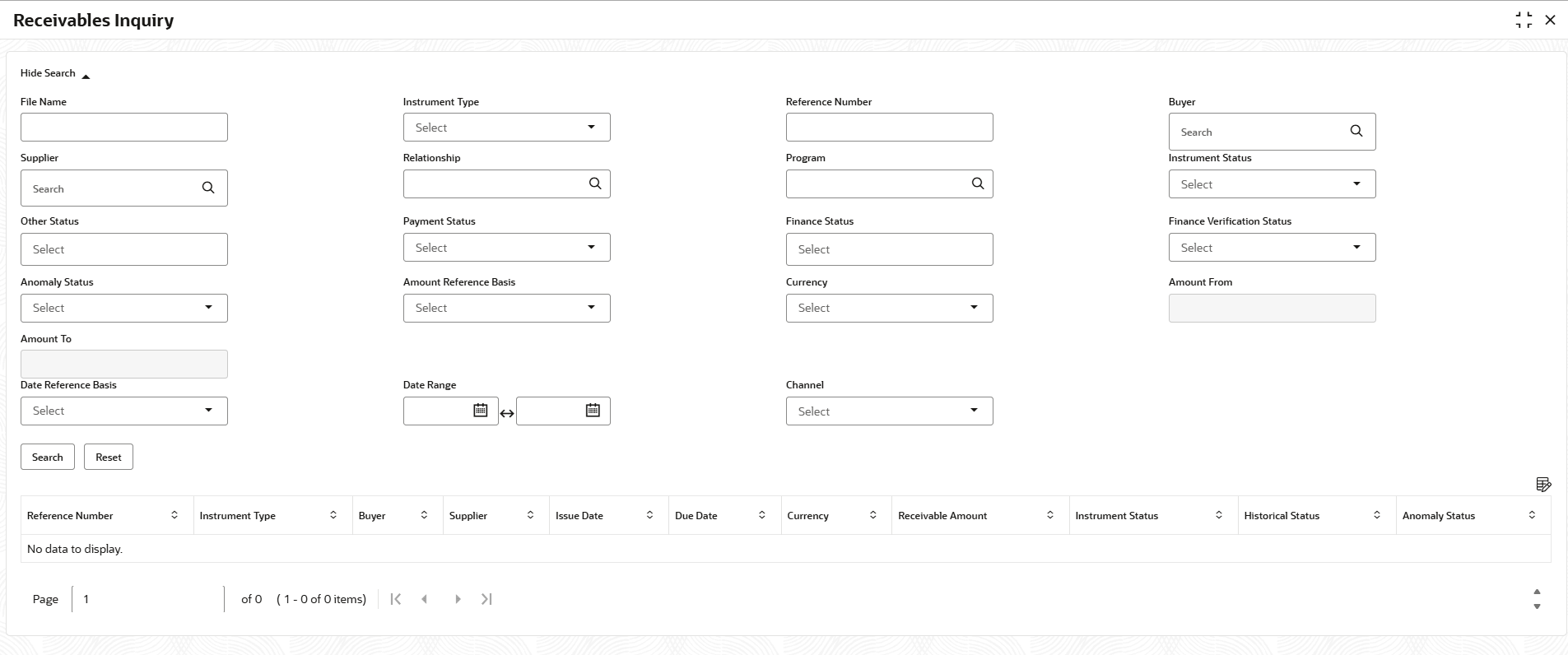Open the Channel dropdown
Screen dimensions: 1568x655
tap(889, 411)
